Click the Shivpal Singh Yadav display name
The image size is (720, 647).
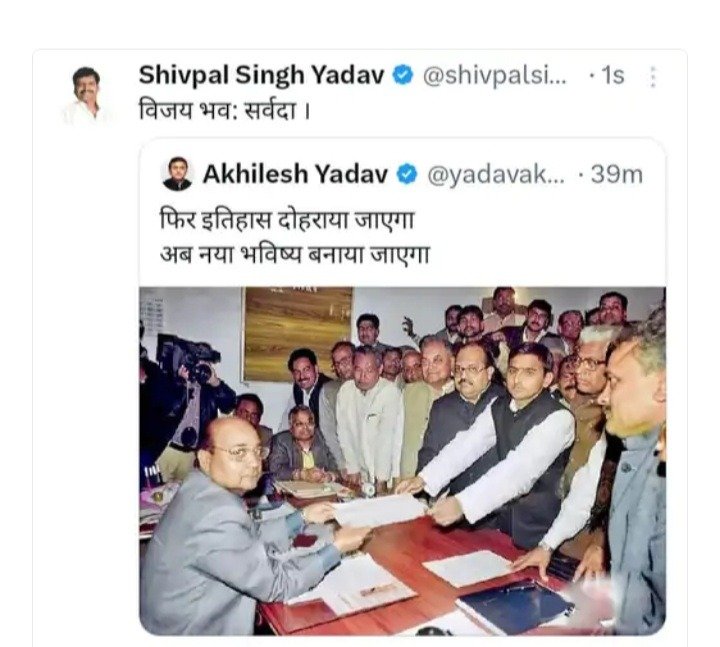coord(261,75)
